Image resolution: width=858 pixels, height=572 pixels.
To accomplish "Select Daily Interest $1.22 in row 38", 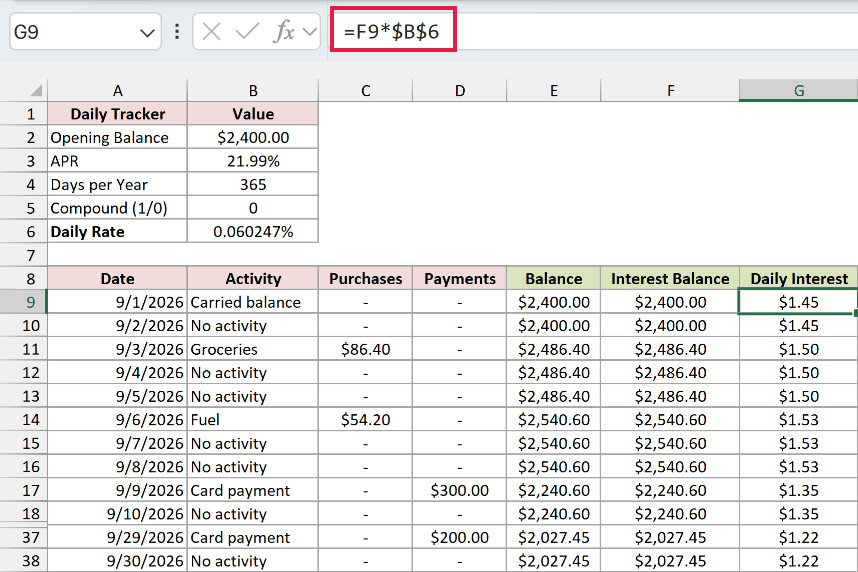I will [798, 561].
